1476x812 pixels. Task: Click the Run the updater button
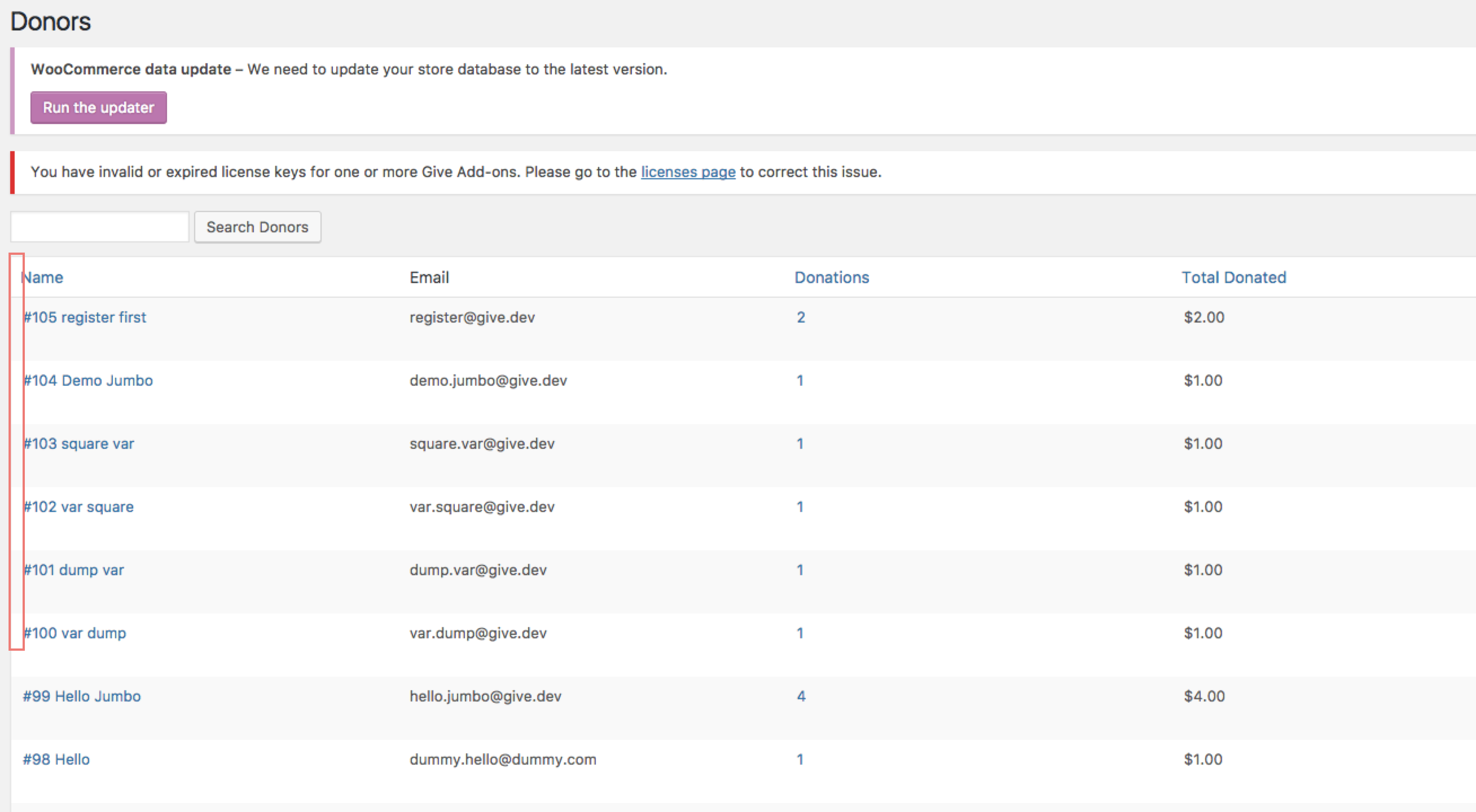pos(98,107)
